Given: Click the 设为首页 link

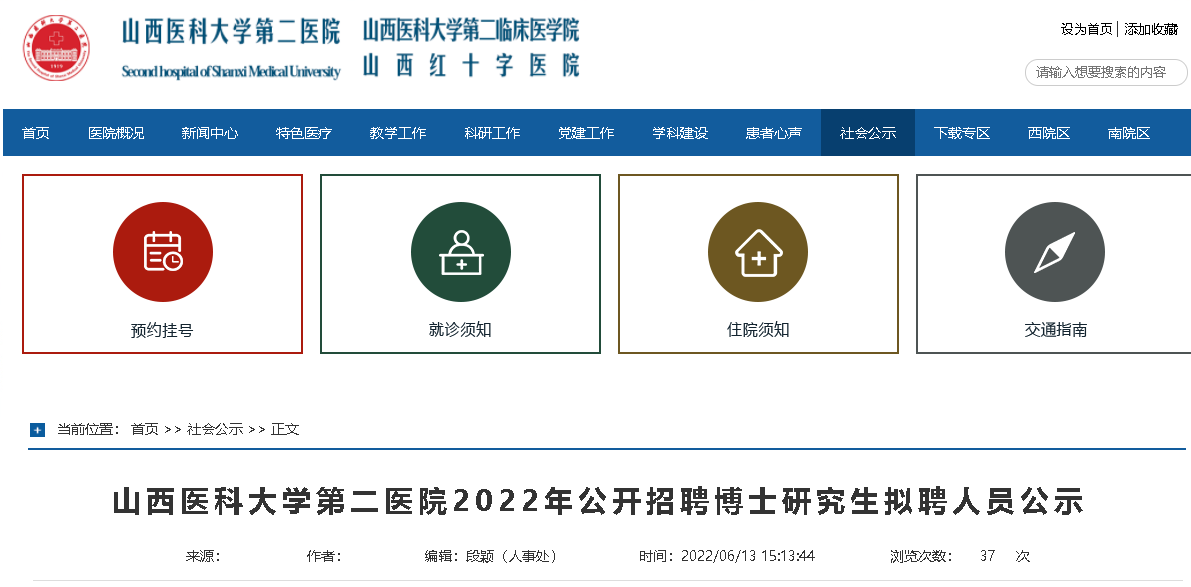Looking at the screenshot, I should pos(1086,29).
